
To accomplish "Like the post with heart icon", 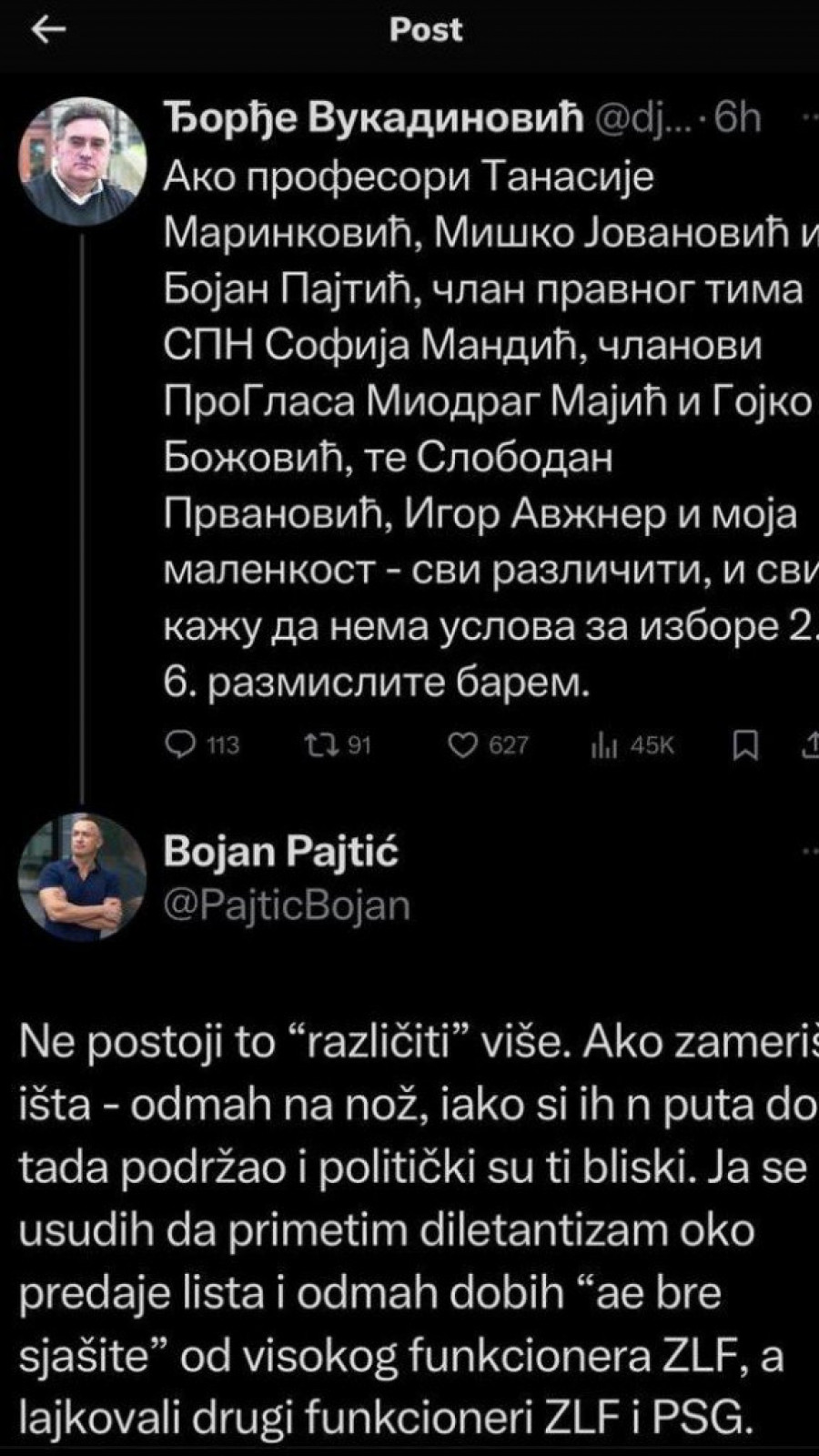I will [x=463, y=745].
